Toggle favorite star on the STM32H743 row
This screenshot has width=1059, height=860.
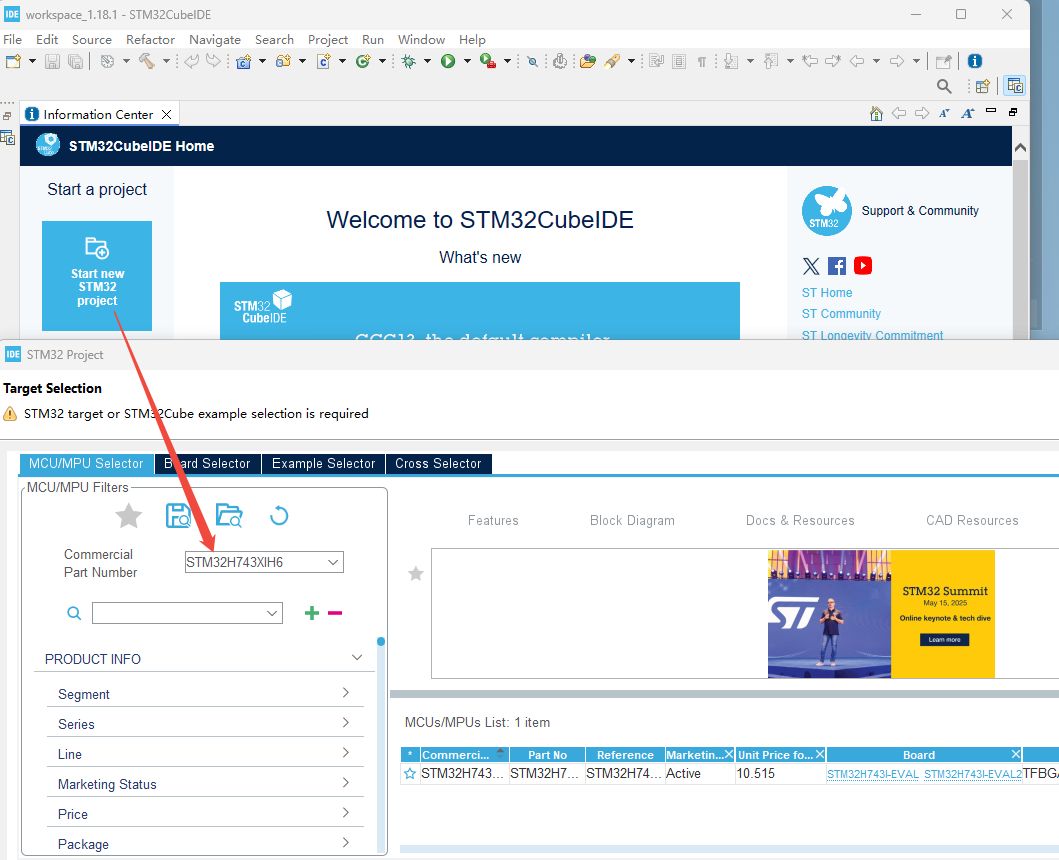410,774
